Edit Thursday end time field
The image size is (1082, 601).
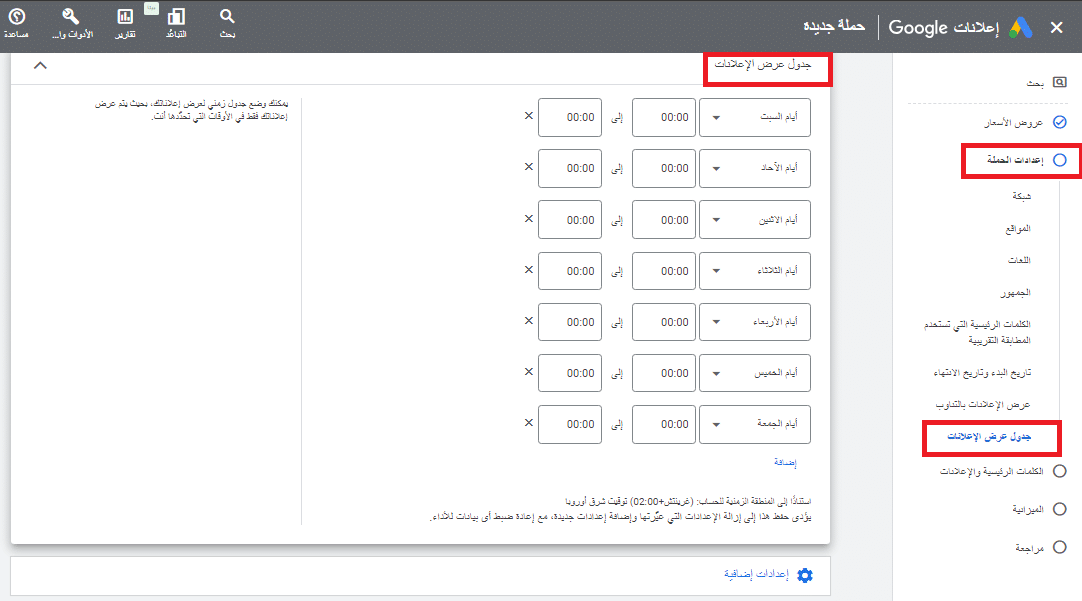tap(570, 373)
